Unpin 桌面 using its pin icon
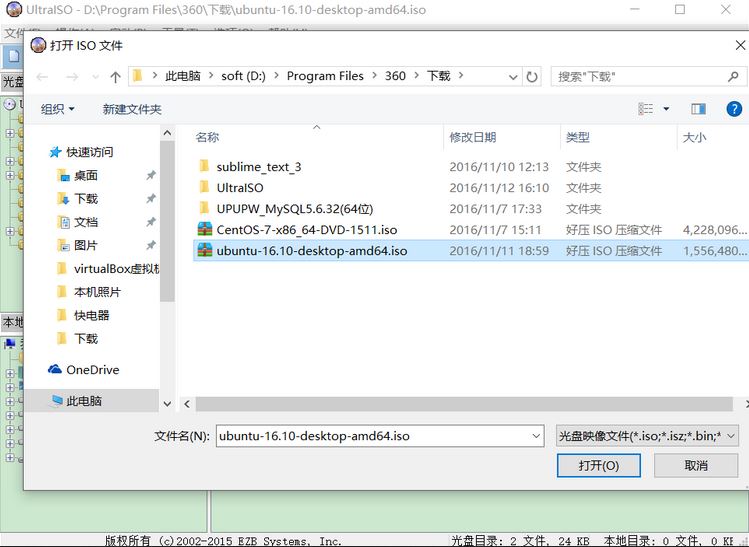Image resolution: width=749 pixels, height=547 pixels. pyautogui.click(x=150, y=175)
